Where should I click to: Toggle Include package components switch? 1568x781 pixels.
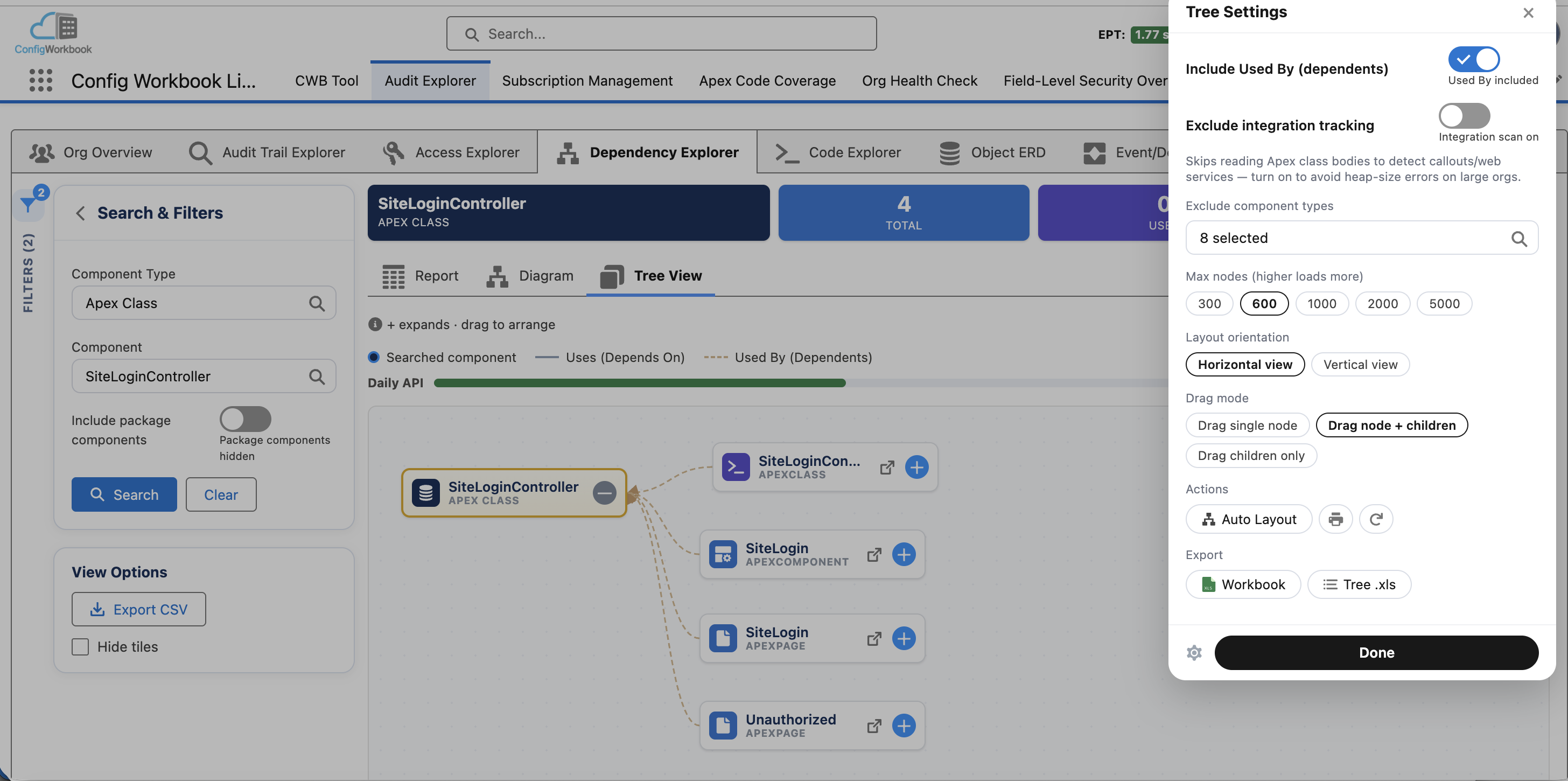pyautogui.click(x=244, y=419)
